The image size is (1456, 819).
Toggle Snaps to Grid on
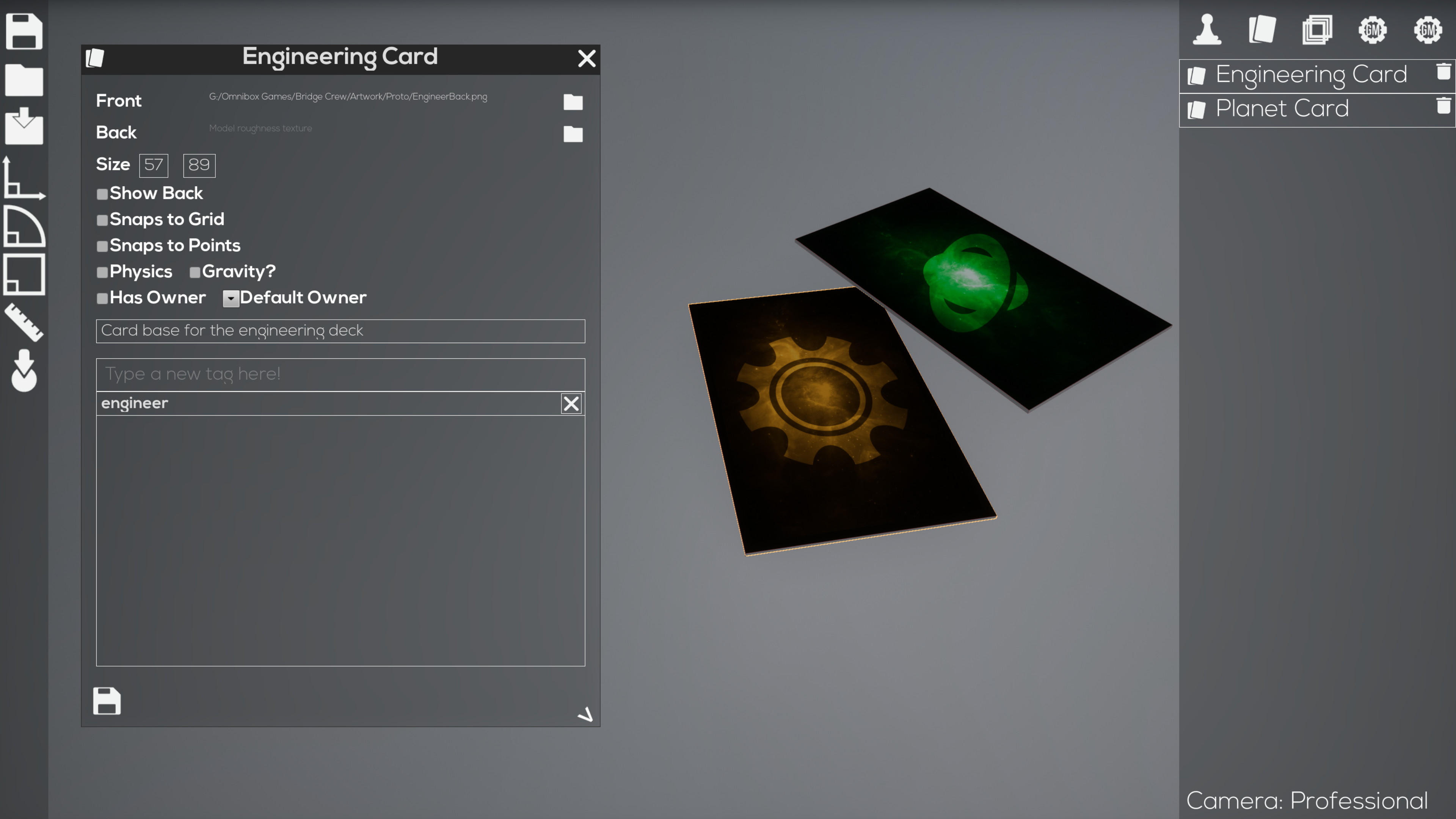102,220
